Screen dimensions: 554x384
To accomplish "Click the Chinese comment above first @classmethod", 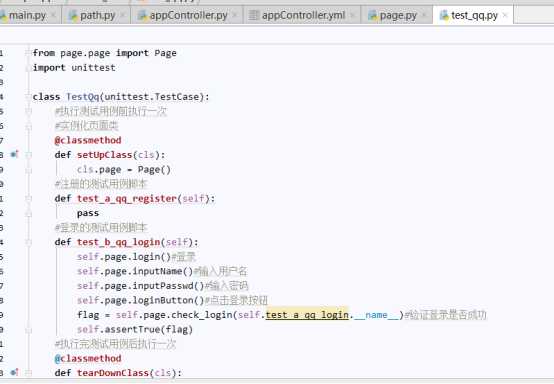I will 86,126.
